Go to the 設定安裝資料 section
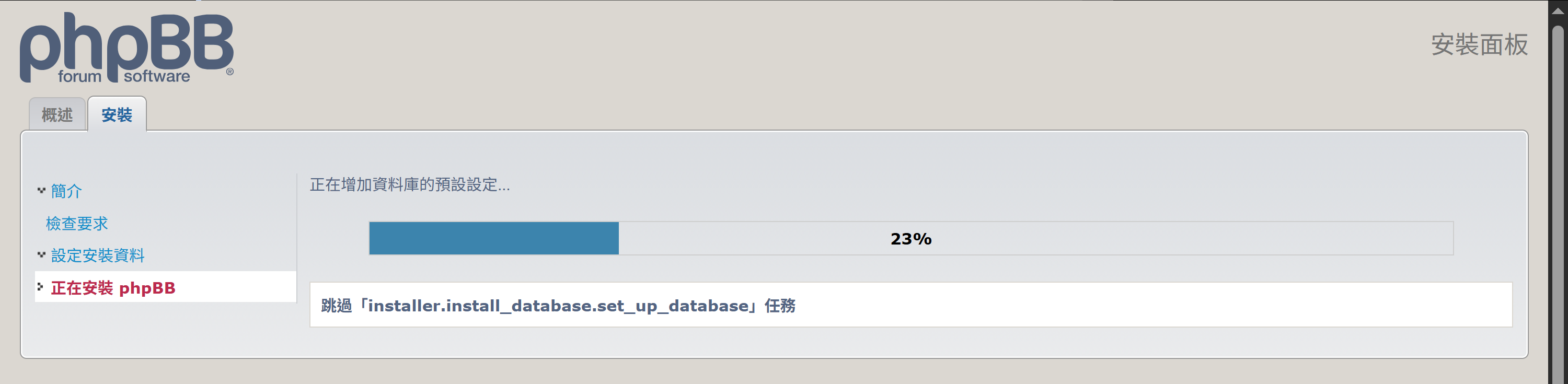1568x384 pixels. coord(97,255)
